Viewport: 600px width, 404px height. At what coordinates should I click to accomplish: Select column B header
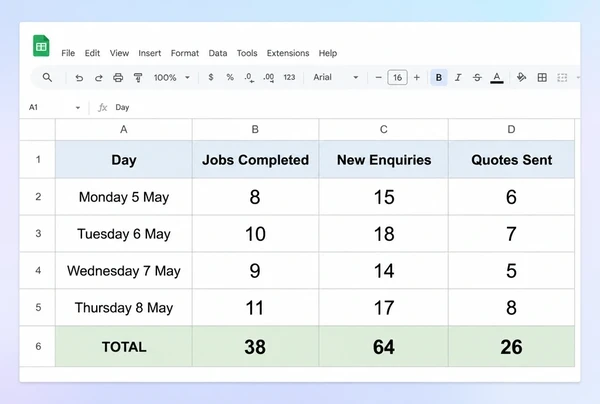click(x=255, y=130)
